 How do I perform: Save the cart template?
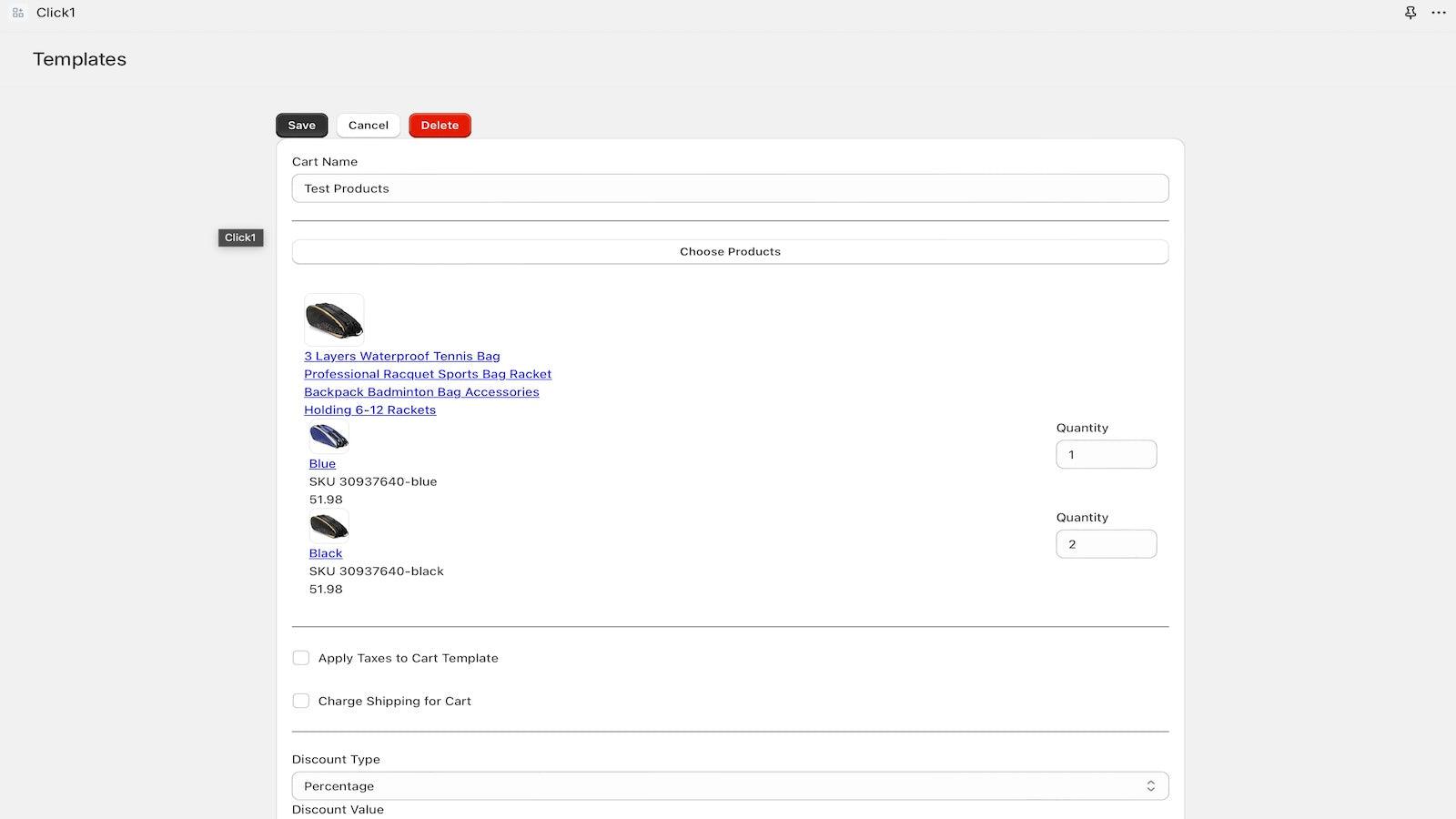coord(301,125)
